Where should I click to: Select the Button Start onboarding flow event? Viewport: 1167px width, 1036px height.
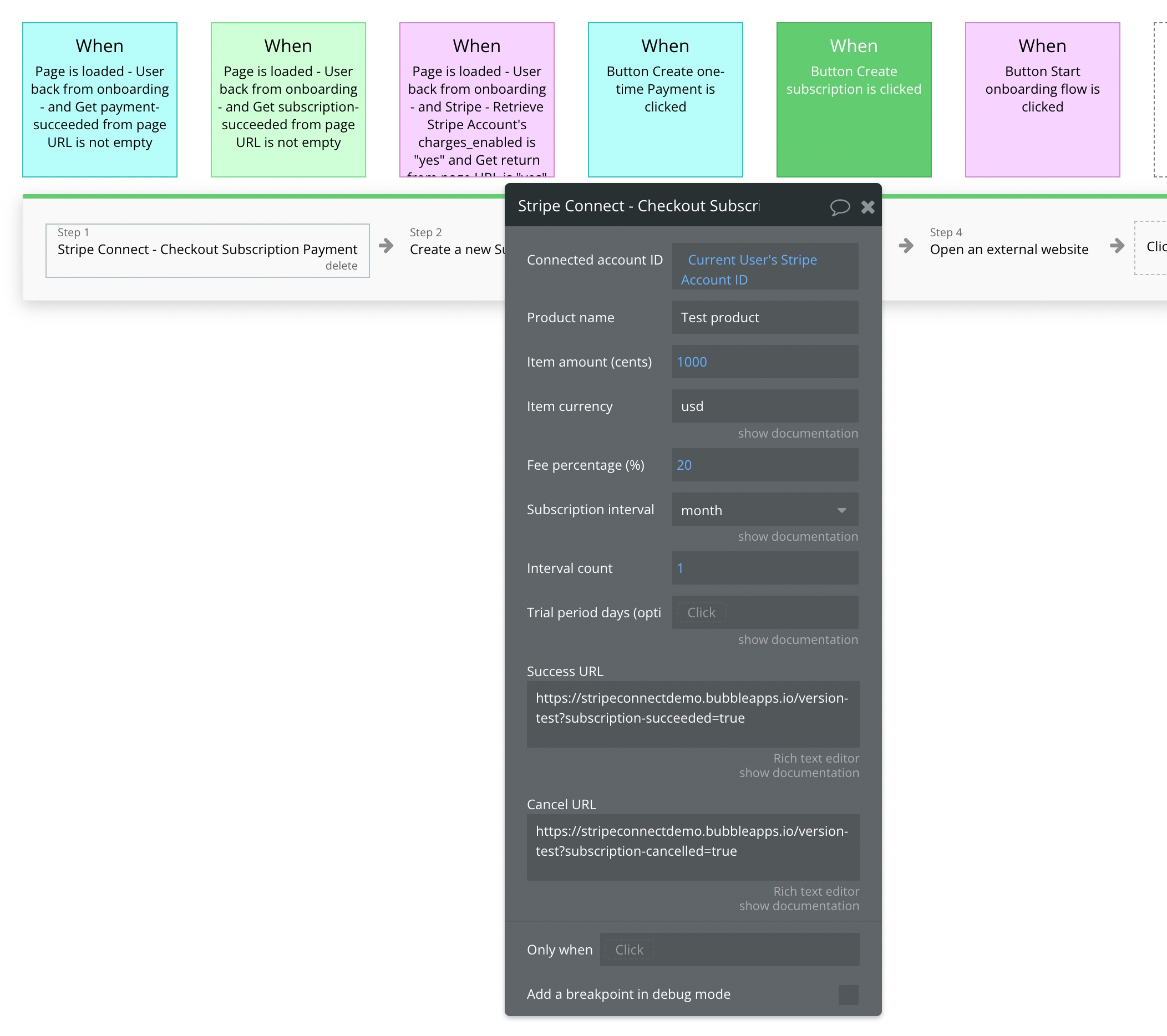click(1042, 100)
